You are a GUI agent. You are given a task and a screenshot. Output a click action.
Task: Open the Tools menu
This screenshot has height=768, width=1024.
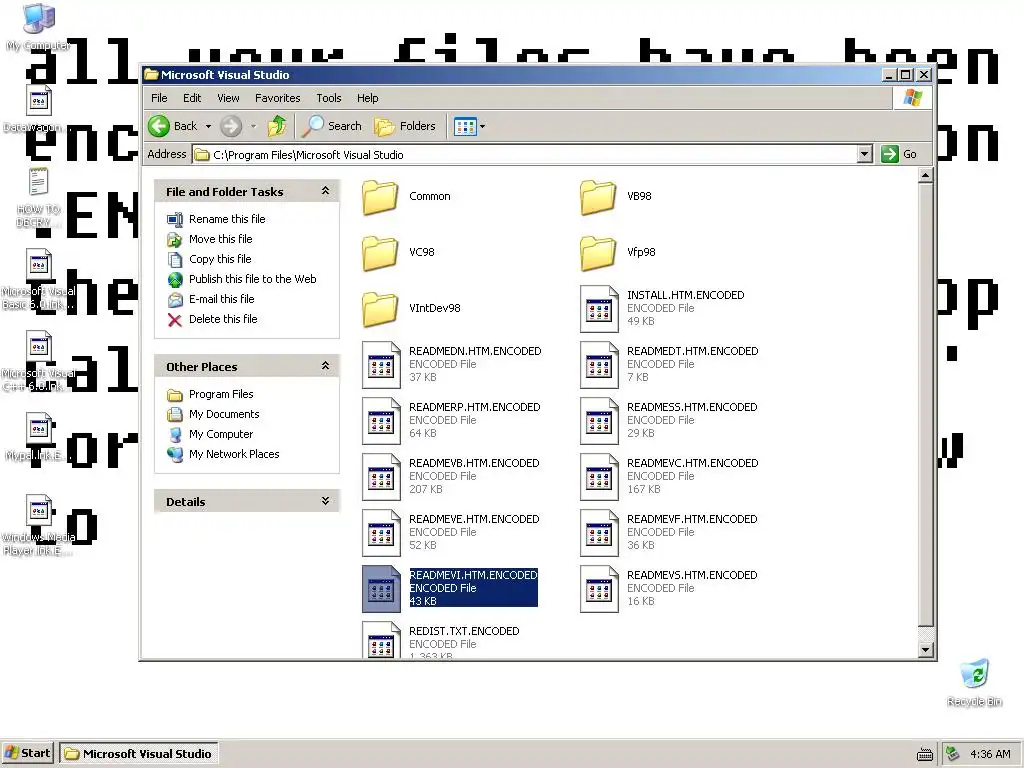(x=328, y=98)
